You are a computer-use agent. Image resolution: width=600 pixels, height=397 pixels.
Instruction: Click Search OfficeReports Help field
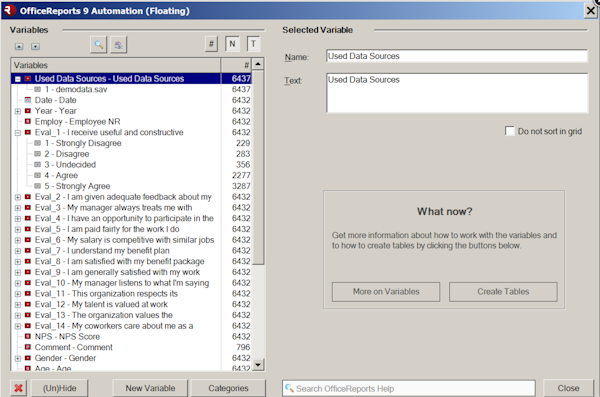pyautogui.click(x=409, y=389)
